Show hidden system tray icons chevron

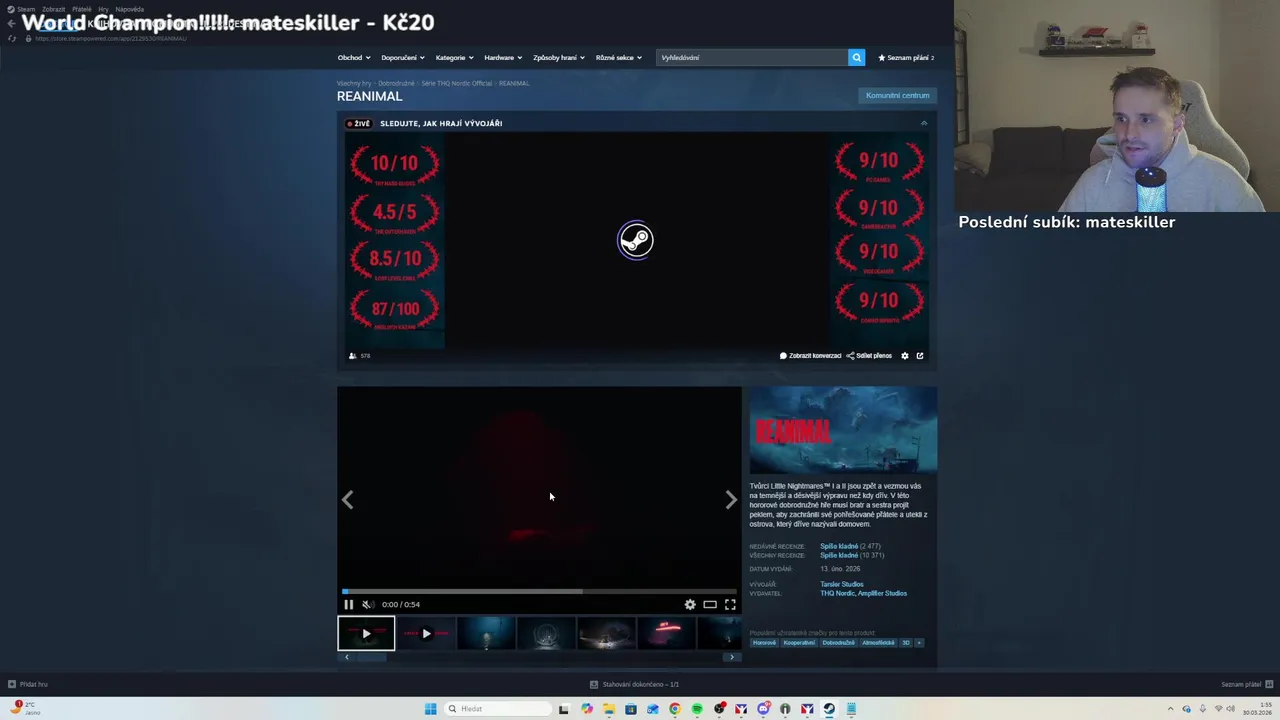(1171, 709)
